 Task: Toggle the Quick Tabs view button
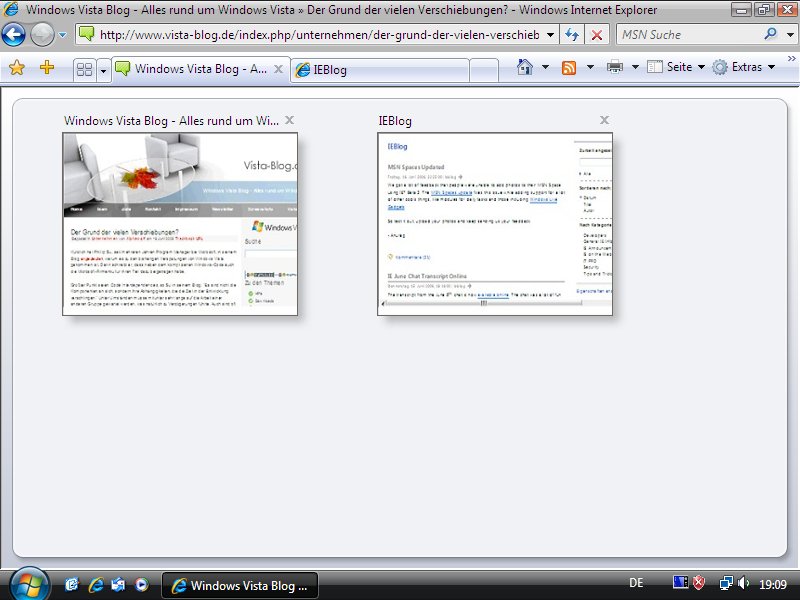coord(84,70)
